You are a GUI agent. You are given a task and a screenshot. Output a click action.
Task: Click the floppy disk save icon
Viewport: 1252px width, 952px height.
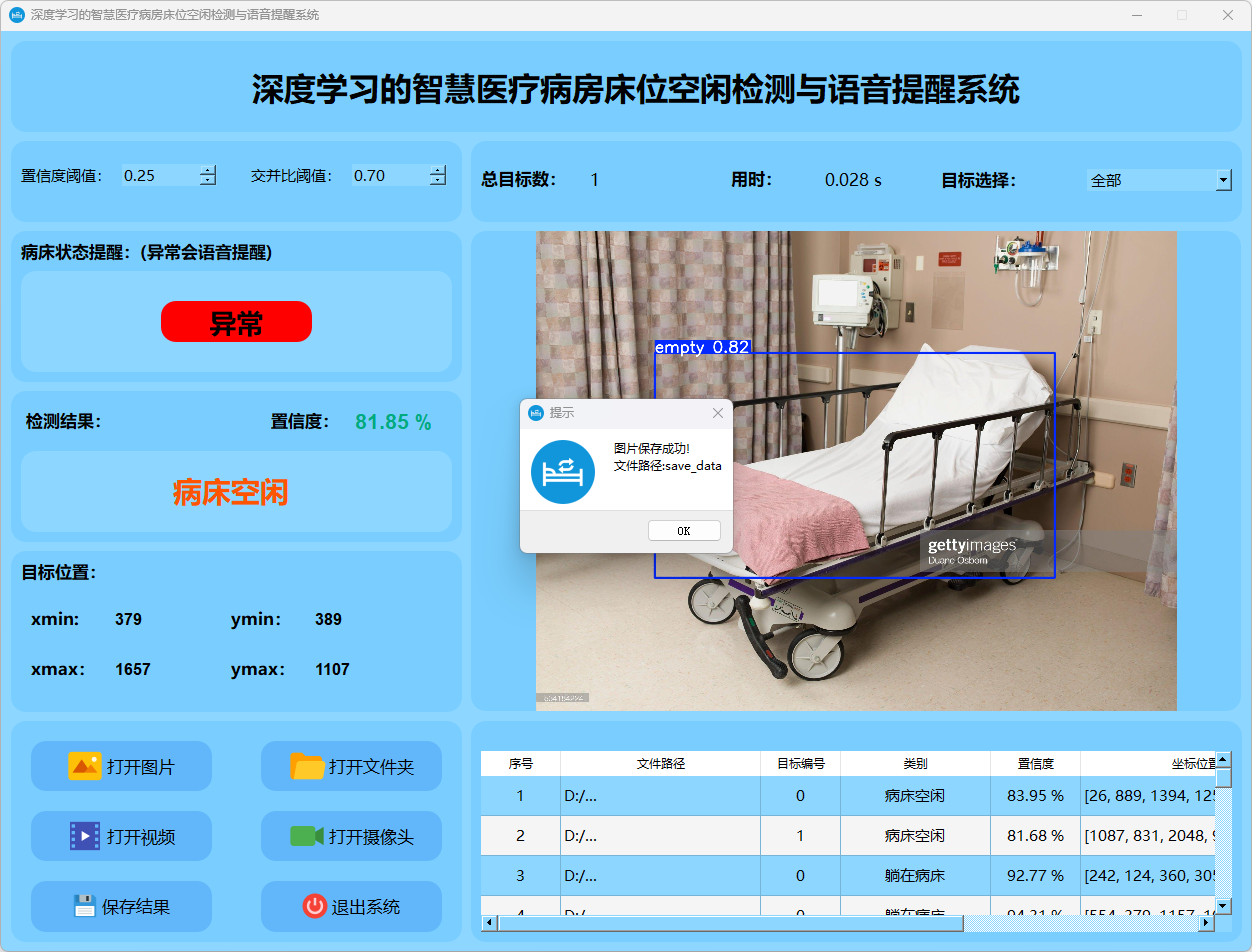85,906
